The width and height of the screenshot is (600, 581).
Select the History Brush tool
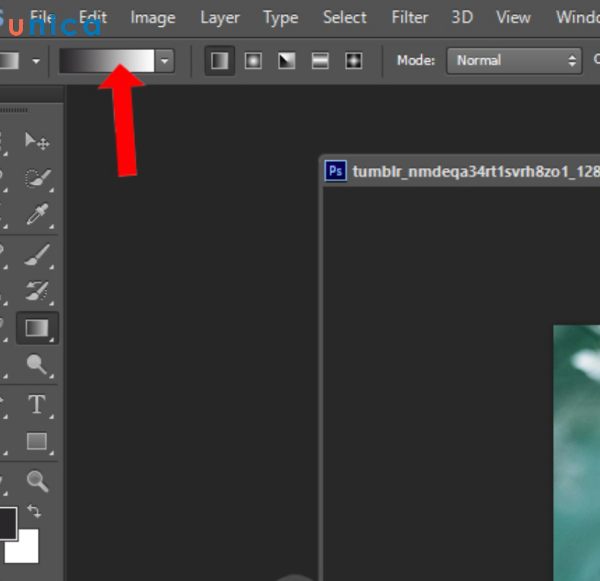click(x=37, y=292)
